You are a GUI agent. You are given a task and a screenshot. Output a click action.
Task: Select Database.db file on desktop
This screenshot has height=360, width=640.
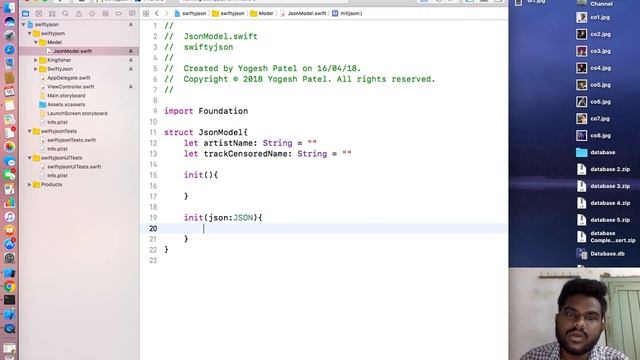pyautogui.click(x=600, y=253)
